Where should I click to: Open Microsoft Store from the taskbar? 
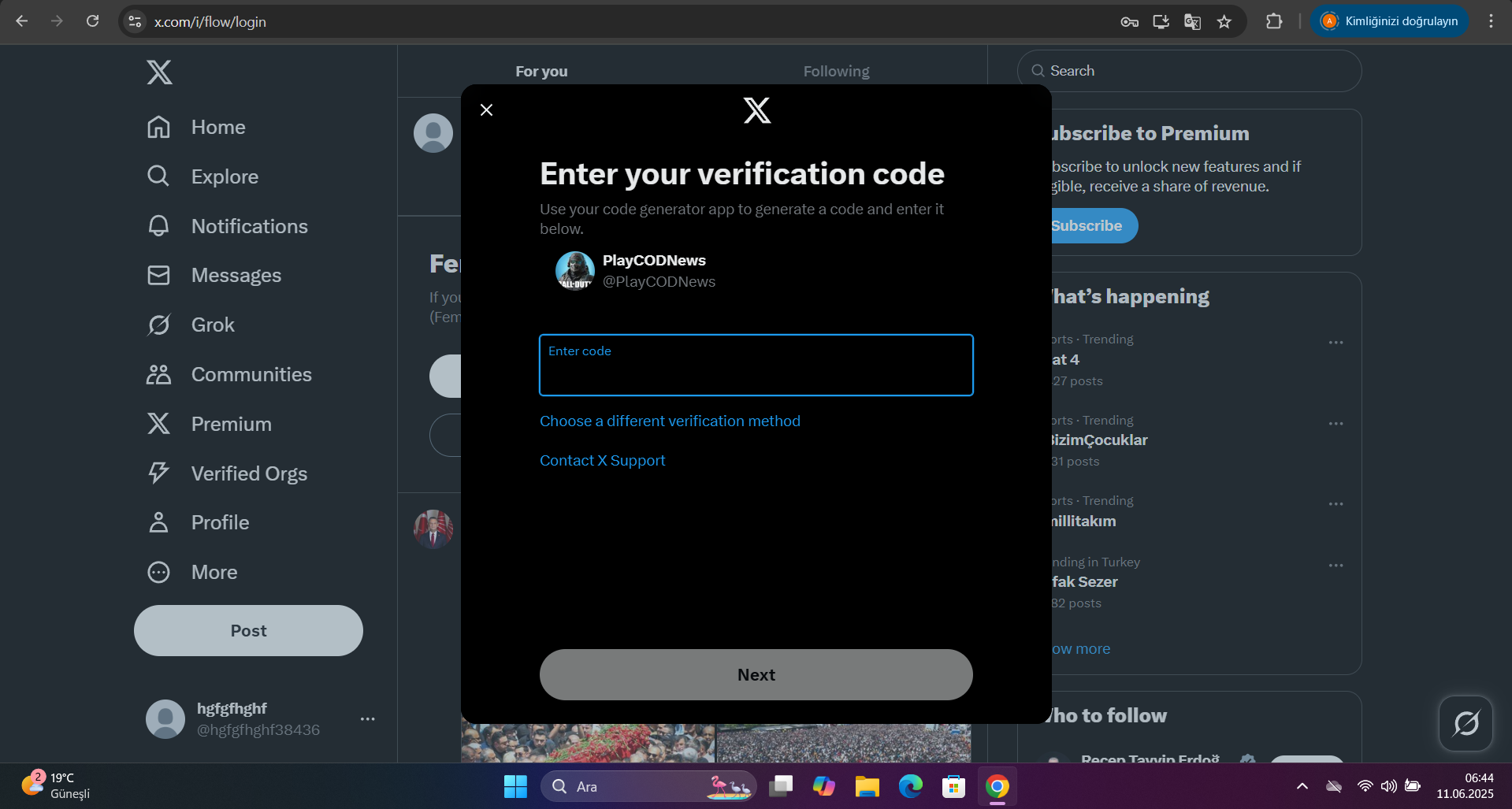[954, 786]
